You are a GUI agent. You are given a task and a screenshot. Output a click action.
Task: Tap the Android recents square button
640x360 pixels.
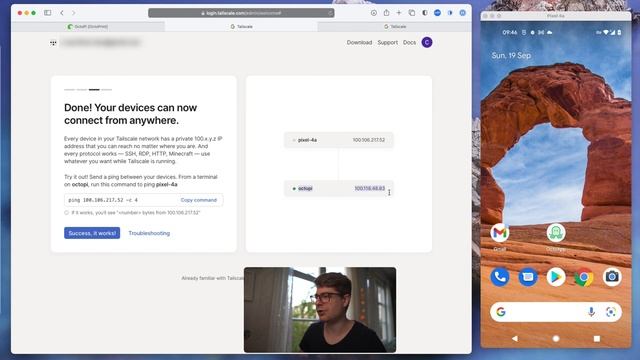[597, 338]
